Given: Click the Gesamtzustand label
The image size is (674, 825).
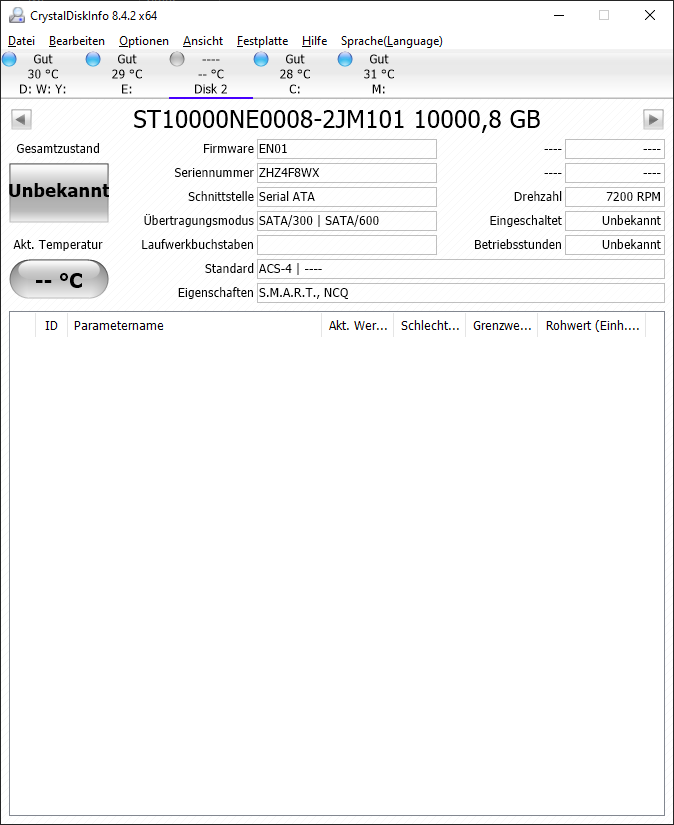Looking at the screenshot, I should pos(58,149).
